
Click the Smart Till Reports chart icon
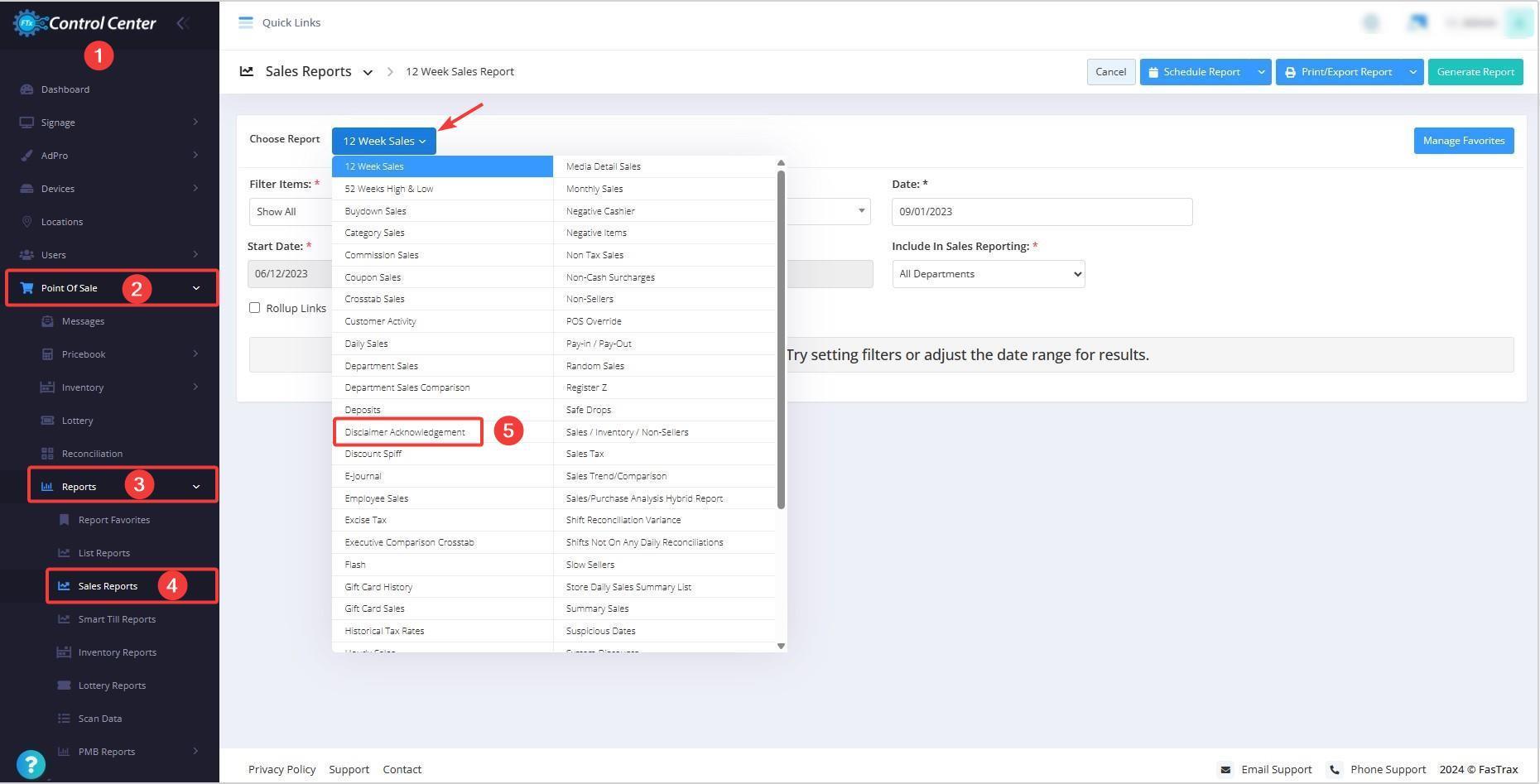(x=64, y=619)
